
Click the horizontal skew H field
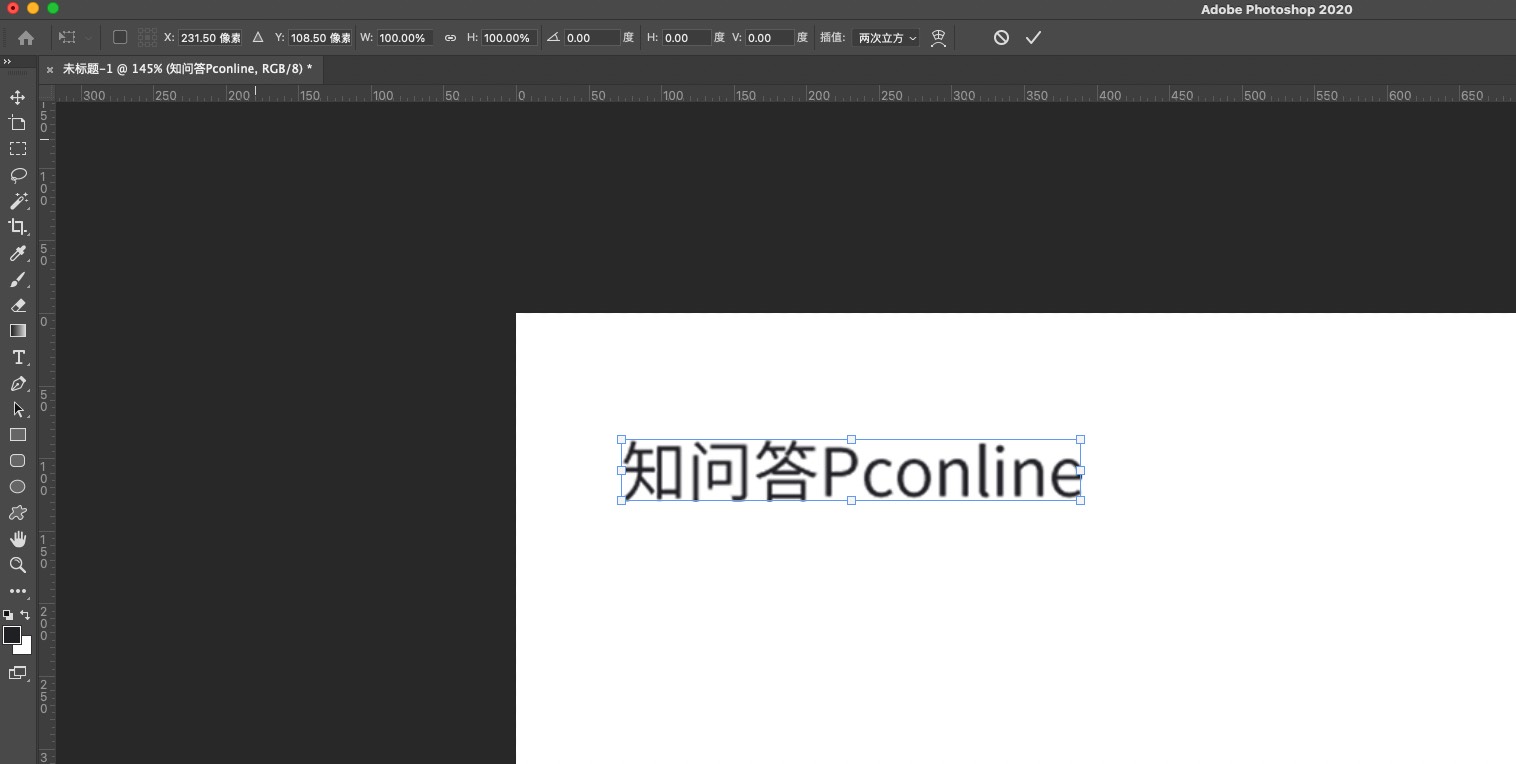coord(686,38)
